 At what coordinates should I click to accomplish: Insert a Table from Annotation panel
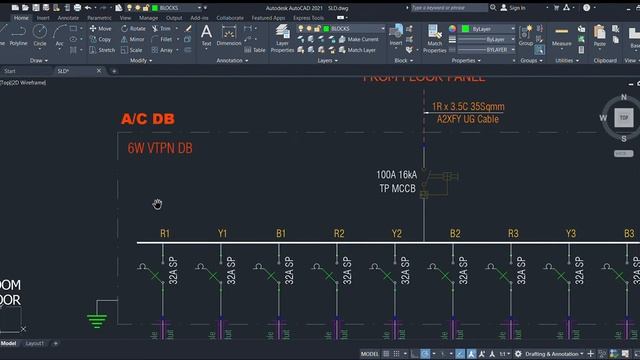point(255,50)
